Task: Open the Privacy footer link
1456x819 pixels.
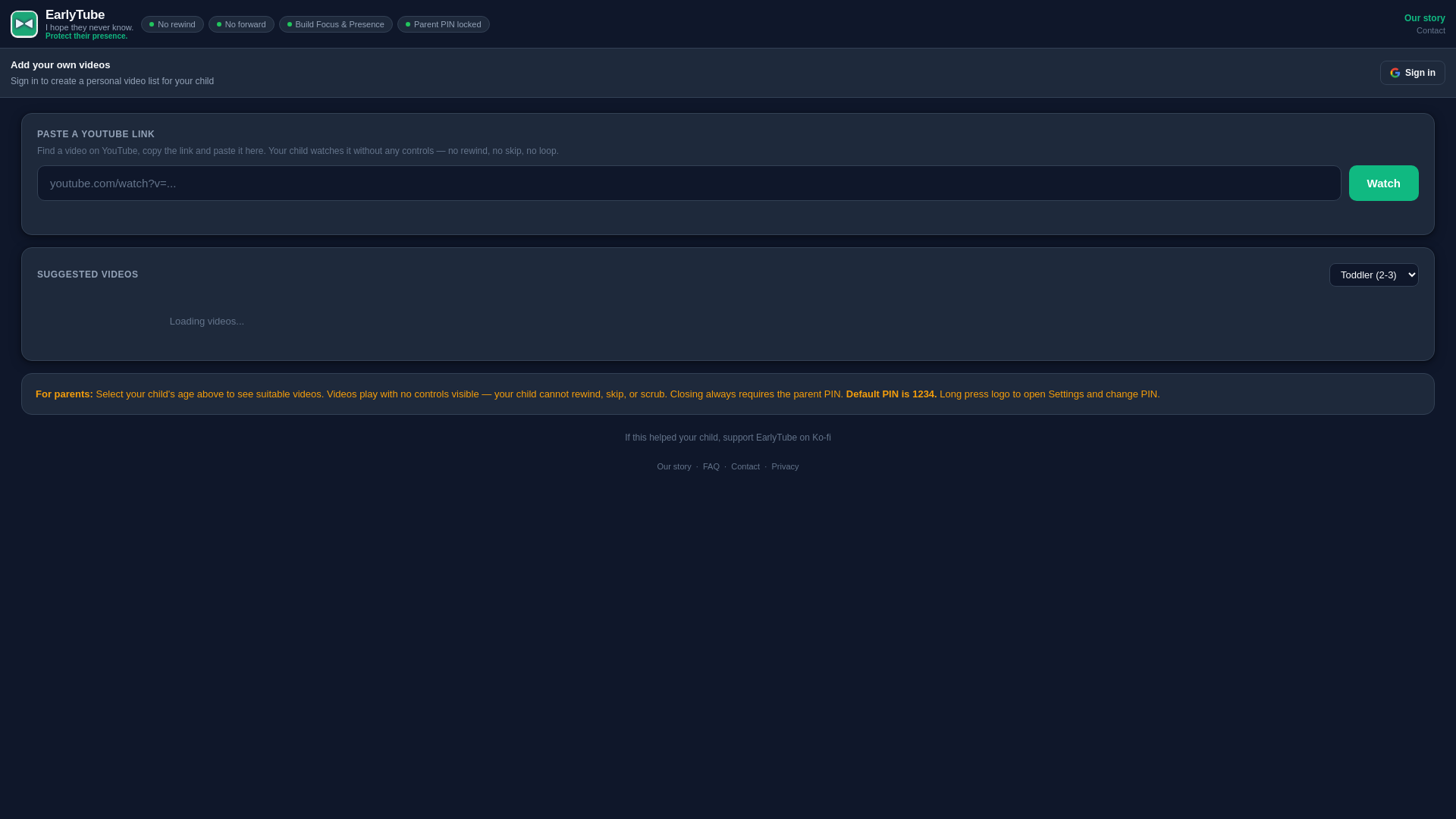Action: pyautogui.click(x=785, y=466)
